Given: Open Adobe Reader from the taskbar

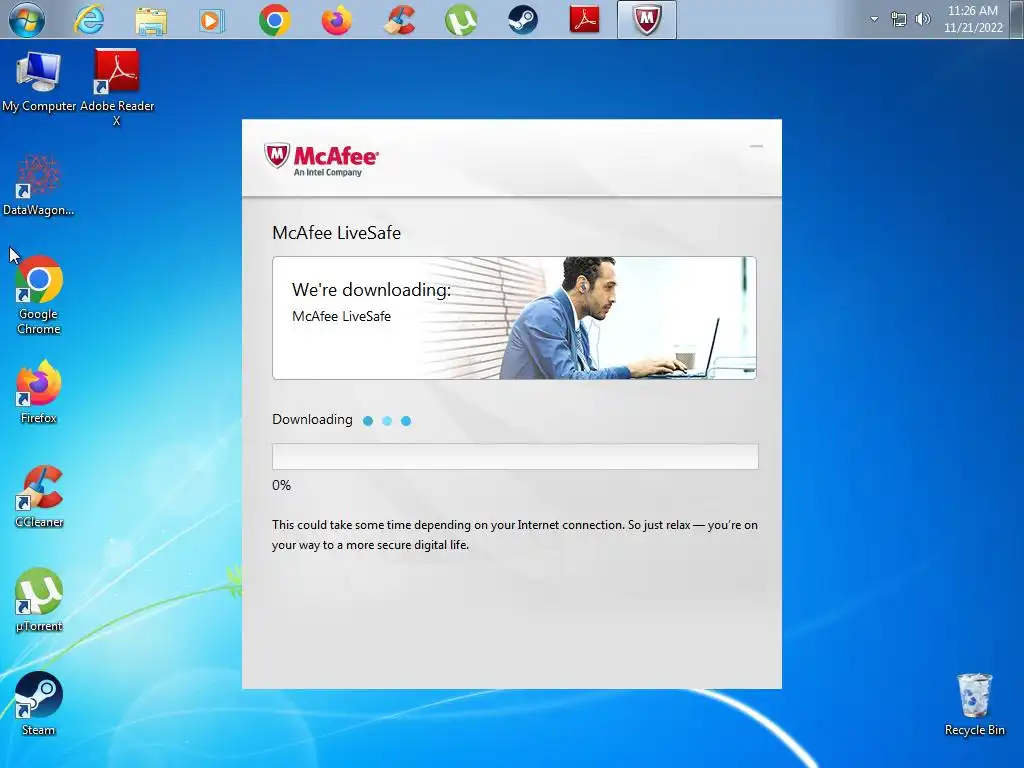Looking at the screenshot, I should (x=584, y=20).
